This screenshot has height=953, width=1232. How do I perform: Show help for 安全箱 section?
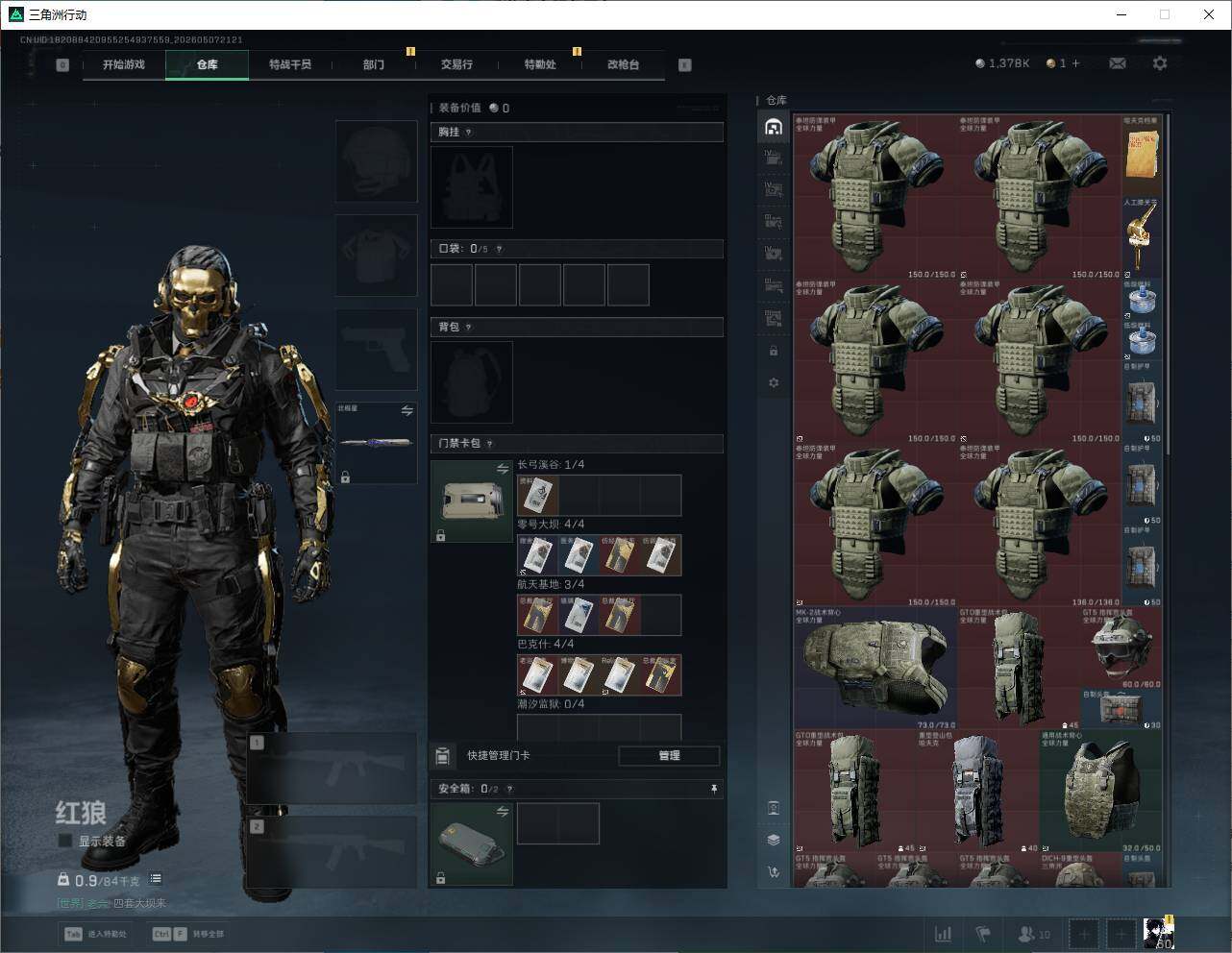point(509,789)
